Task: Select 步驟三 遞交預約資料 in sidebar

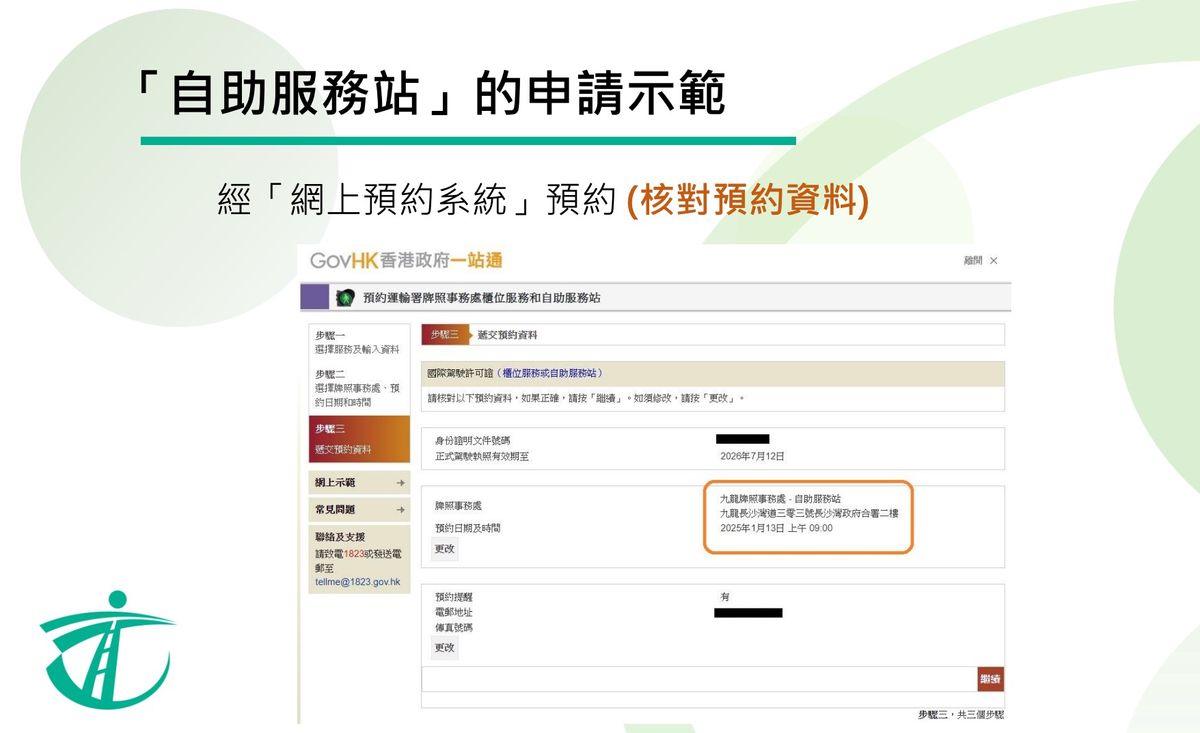Action: click(x=359, y=439)
